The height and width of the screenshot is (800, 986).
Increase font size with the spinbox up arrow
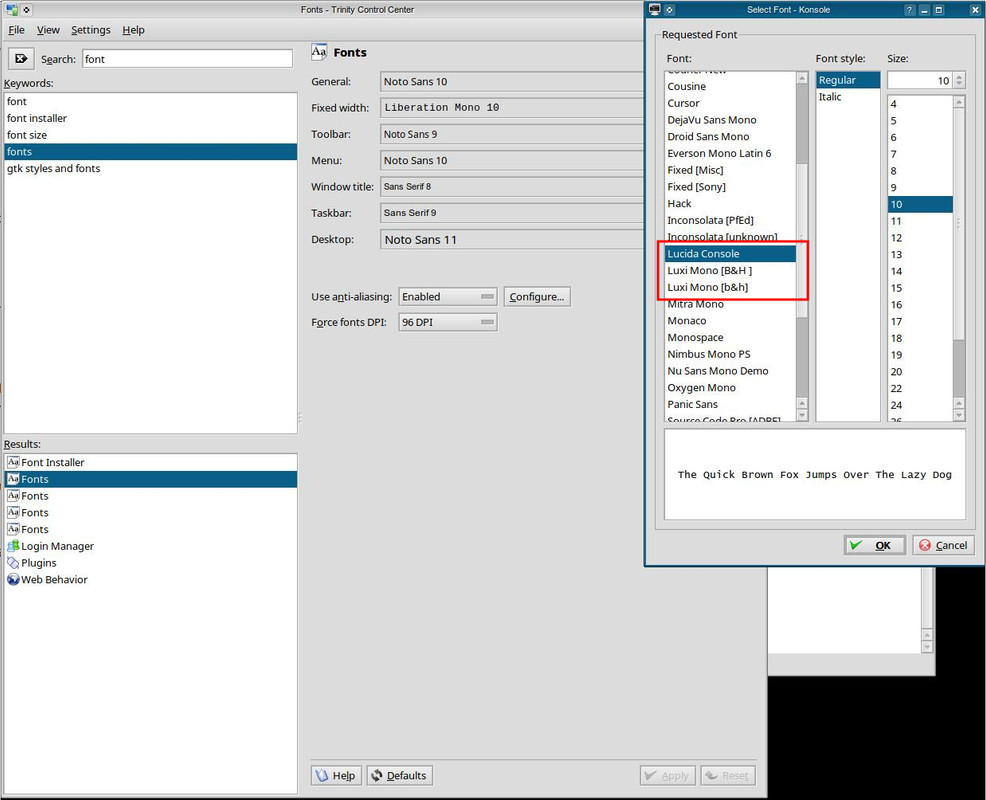click(x=959, y=76)
